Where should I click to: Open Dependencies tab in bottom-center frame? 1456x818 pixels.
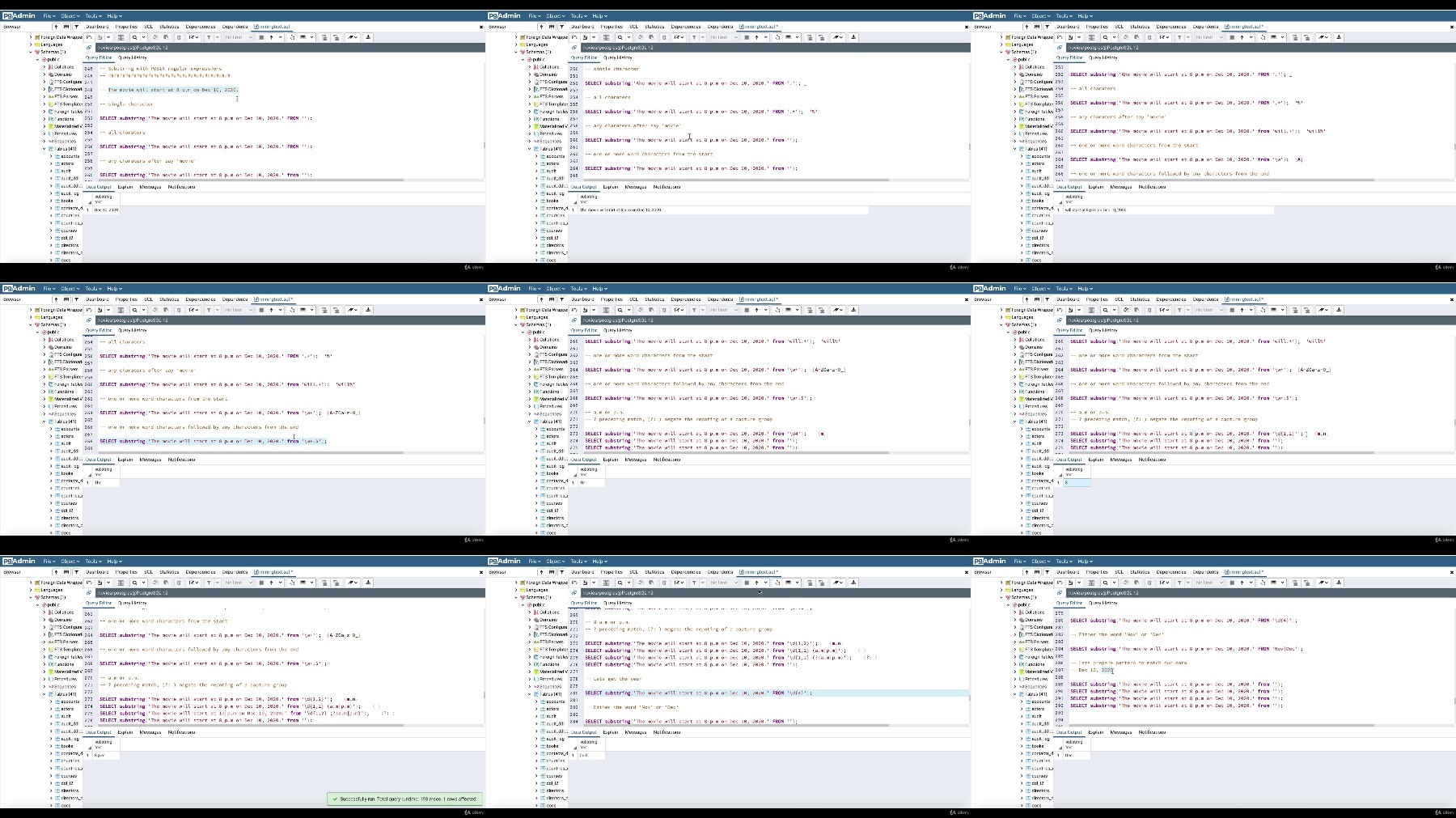point(686,572)
